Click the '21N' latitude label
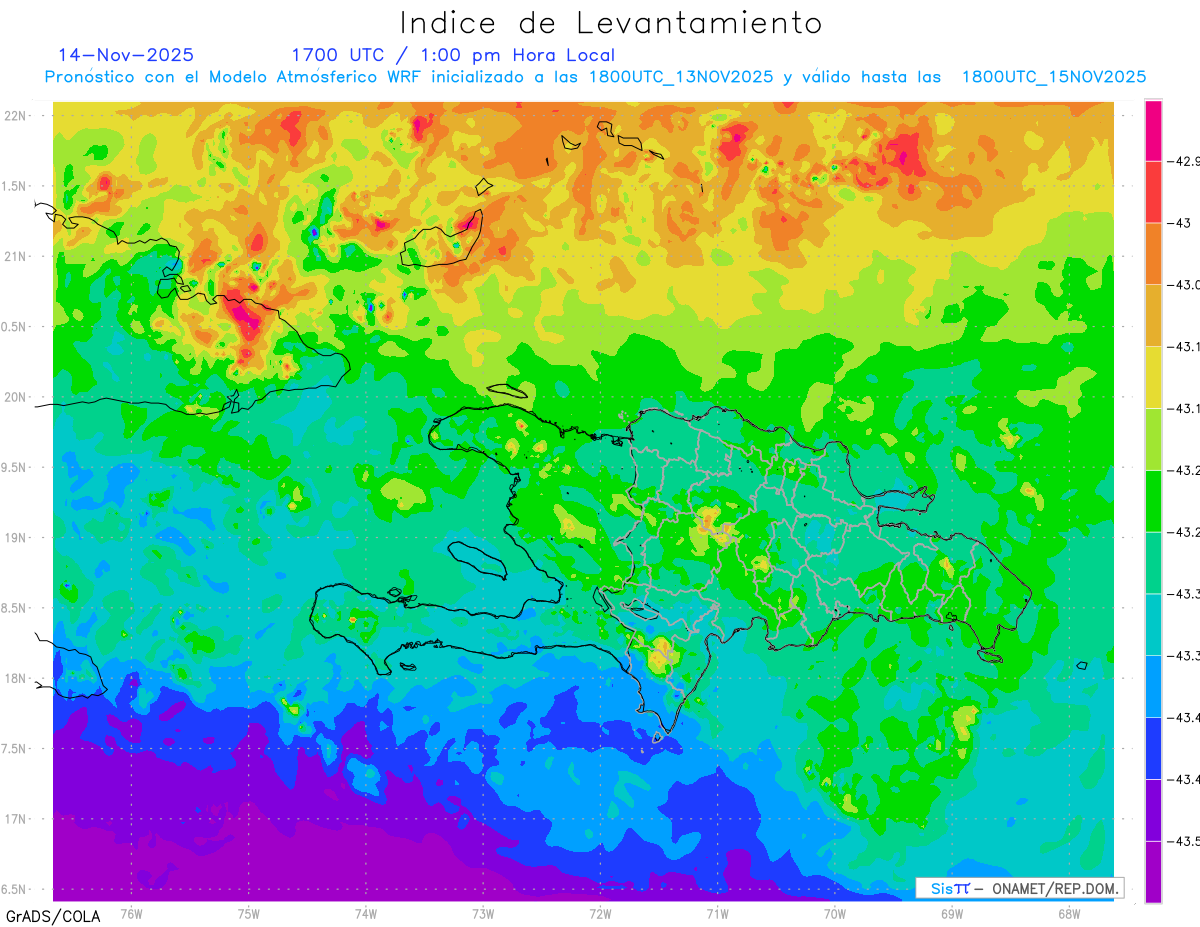 coord(17,256)
